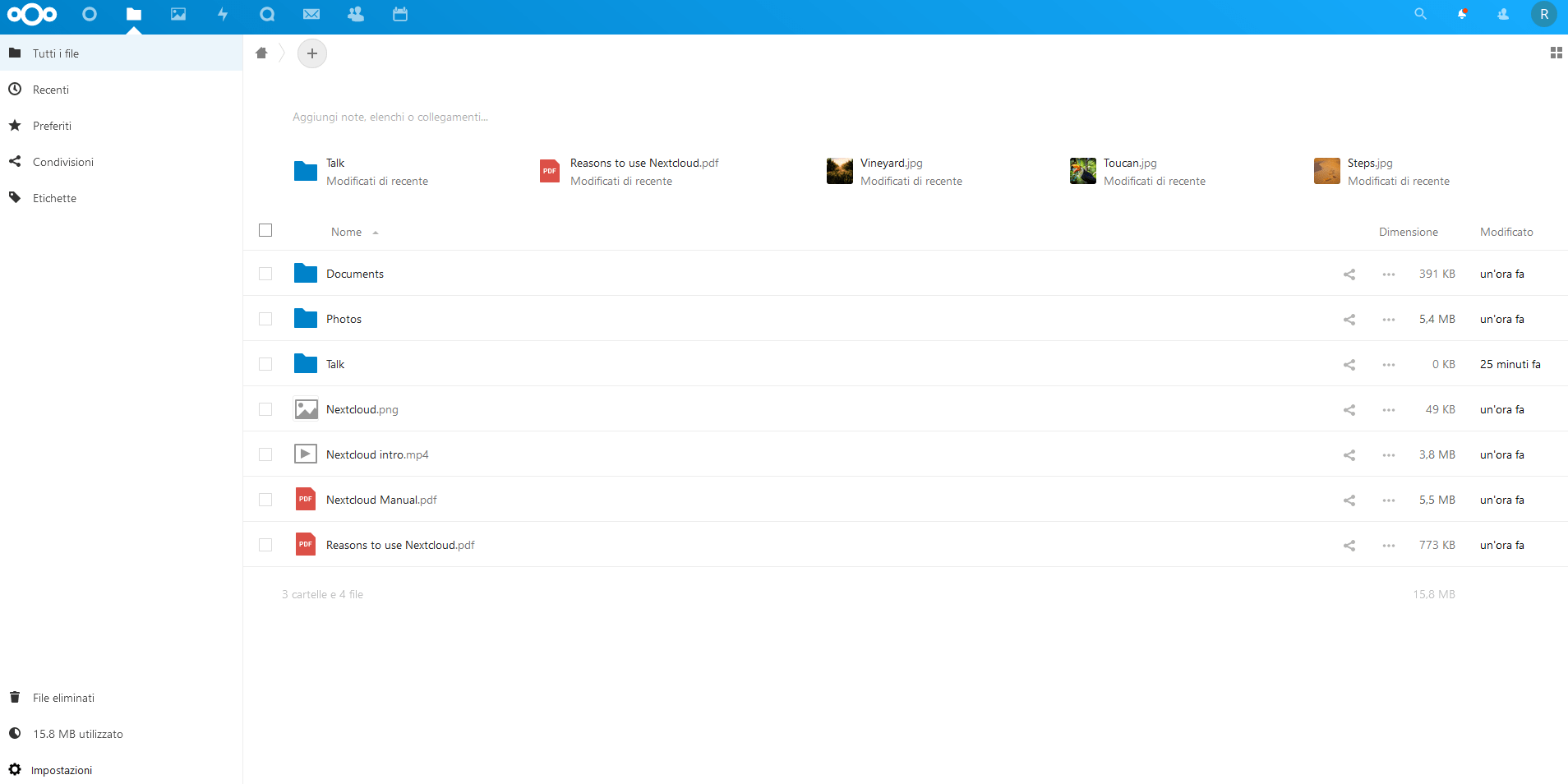Check the Nextcloud intro.mp4 checkbox
1568x784 pixels.
[x=265, y=454]
